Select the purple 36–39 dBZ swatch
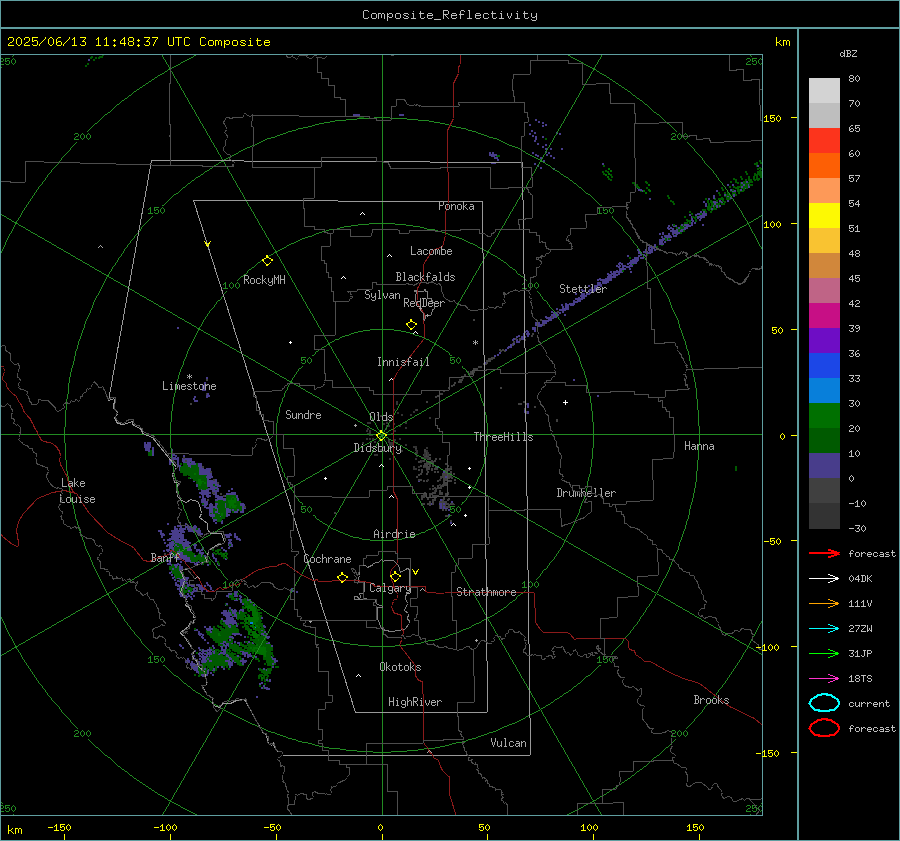Viewport: 900px width, 841px height. click(824, 340)
